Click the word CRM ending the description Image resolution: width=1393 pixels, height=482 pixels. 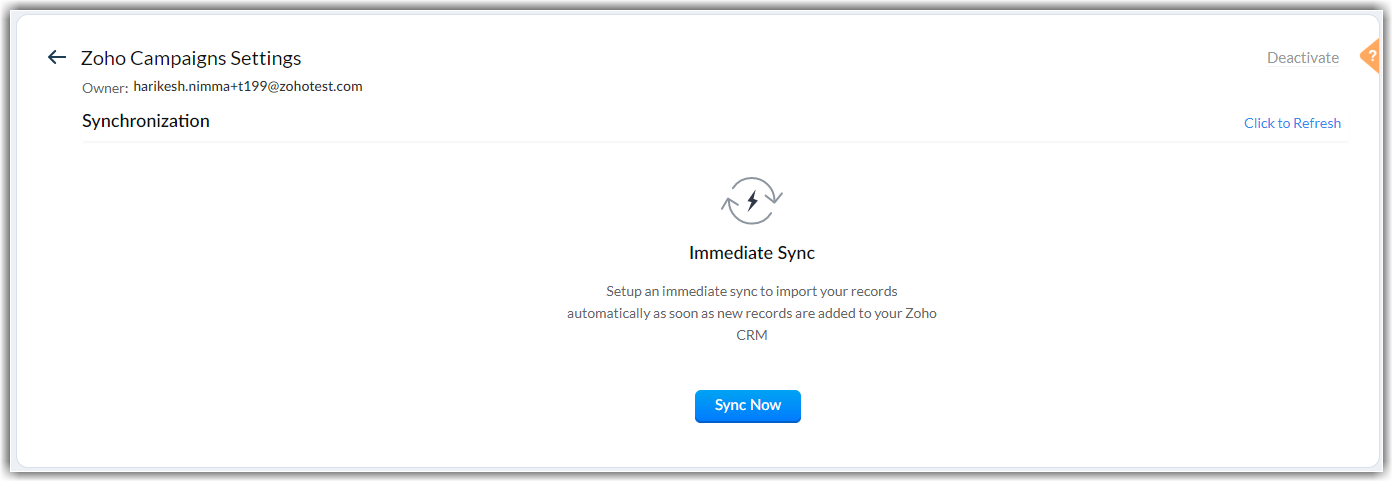click(752, 336)
